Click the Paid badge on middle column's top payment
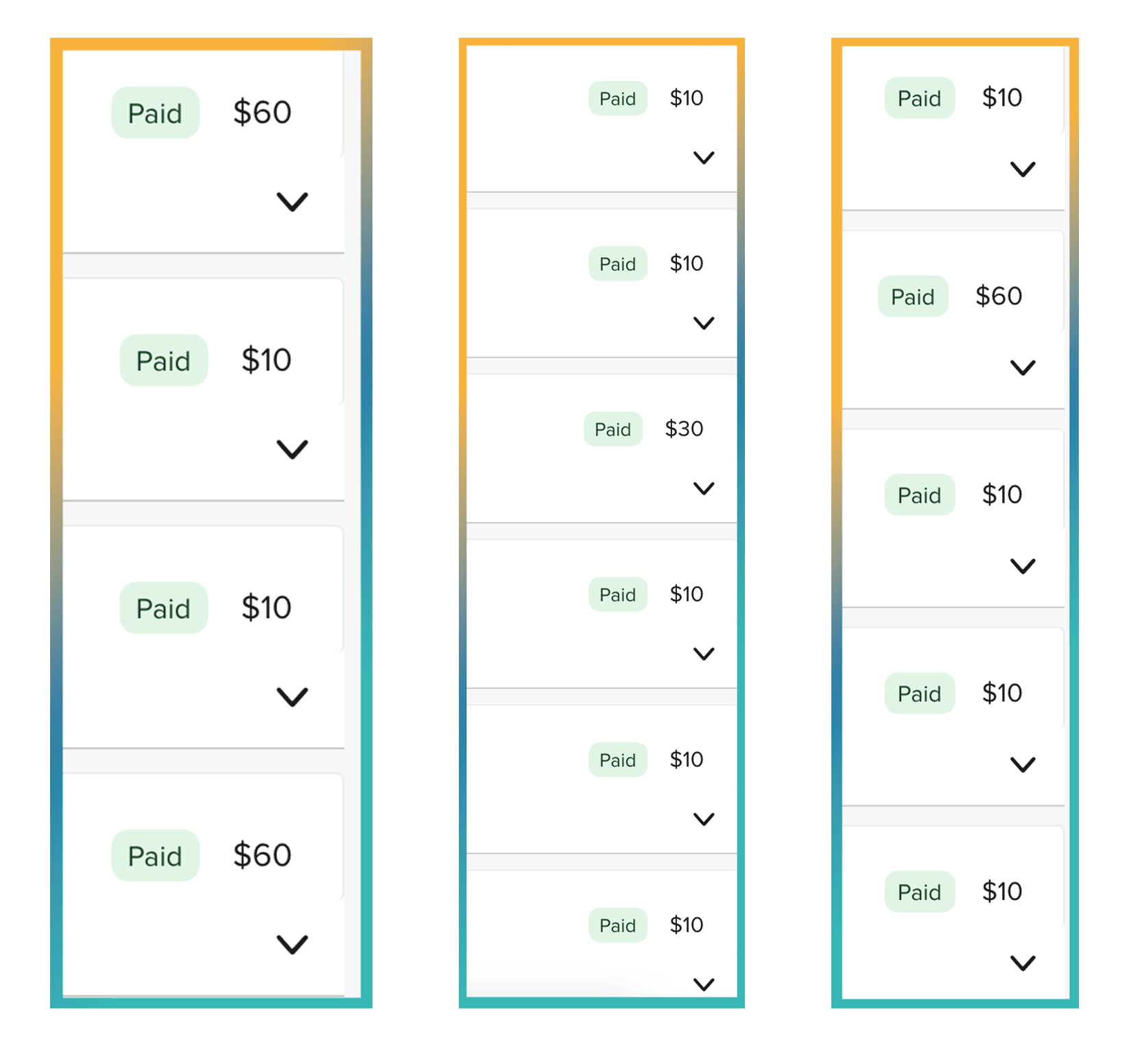The width and height of the screenshot is (1129, 1064). [x=617, y=98]
